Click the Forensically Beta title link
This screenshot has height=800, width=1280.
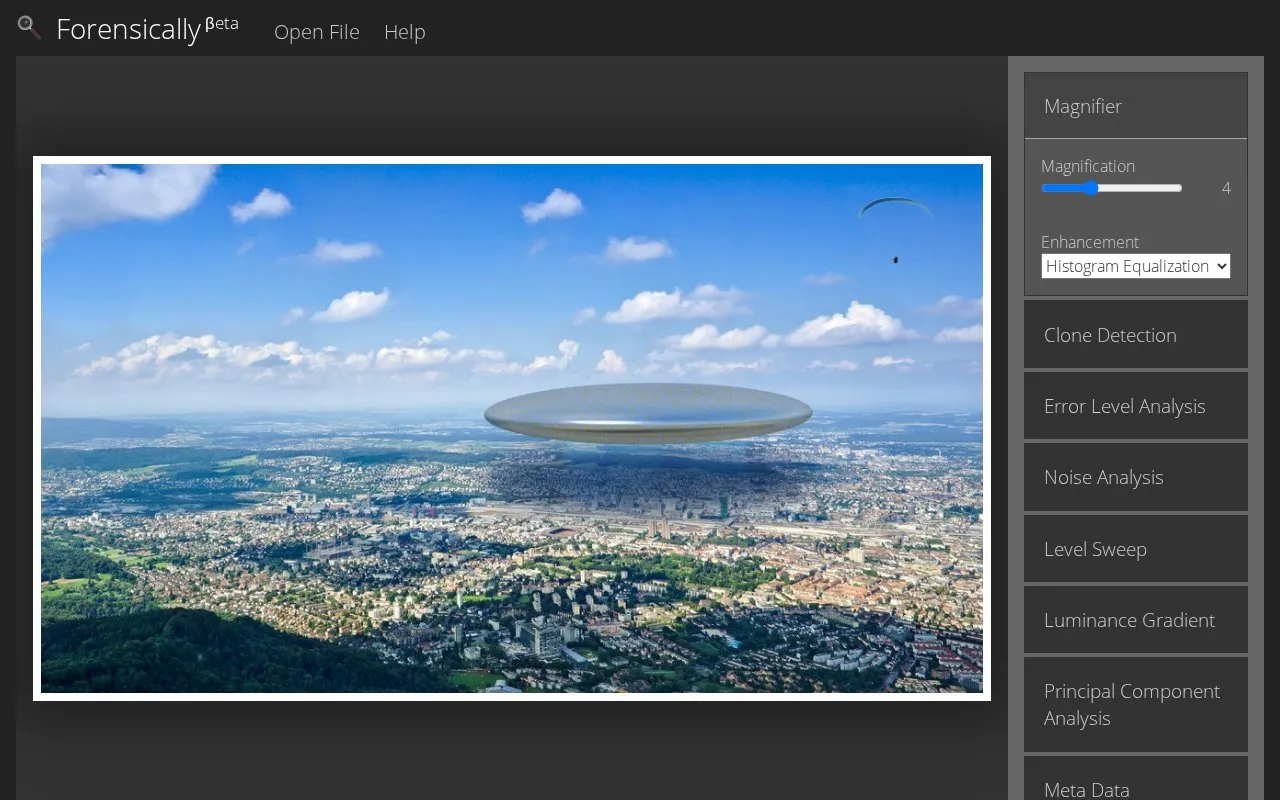click(x=147, y=28)
